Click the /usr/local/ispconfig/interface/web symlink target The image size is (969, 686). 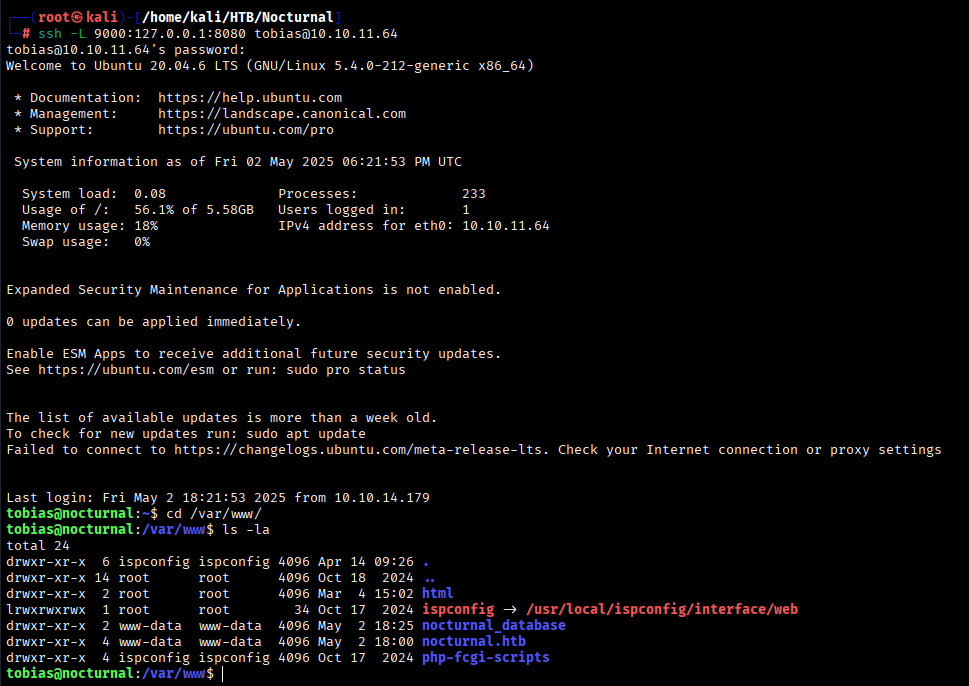tap(661, 609)
